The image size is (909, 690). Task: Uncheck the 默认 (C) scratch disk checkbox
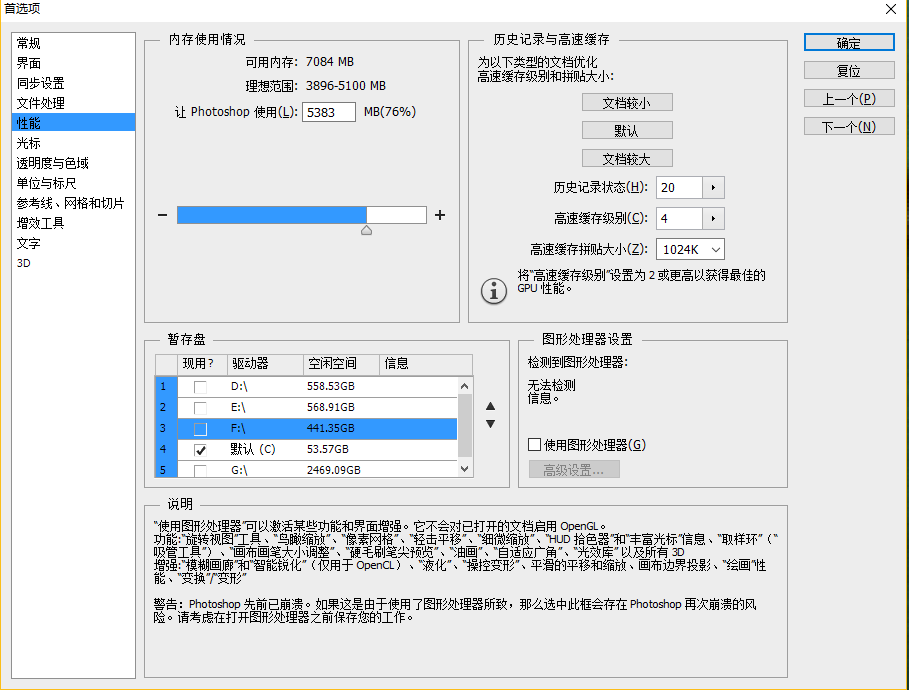point(200,449)
